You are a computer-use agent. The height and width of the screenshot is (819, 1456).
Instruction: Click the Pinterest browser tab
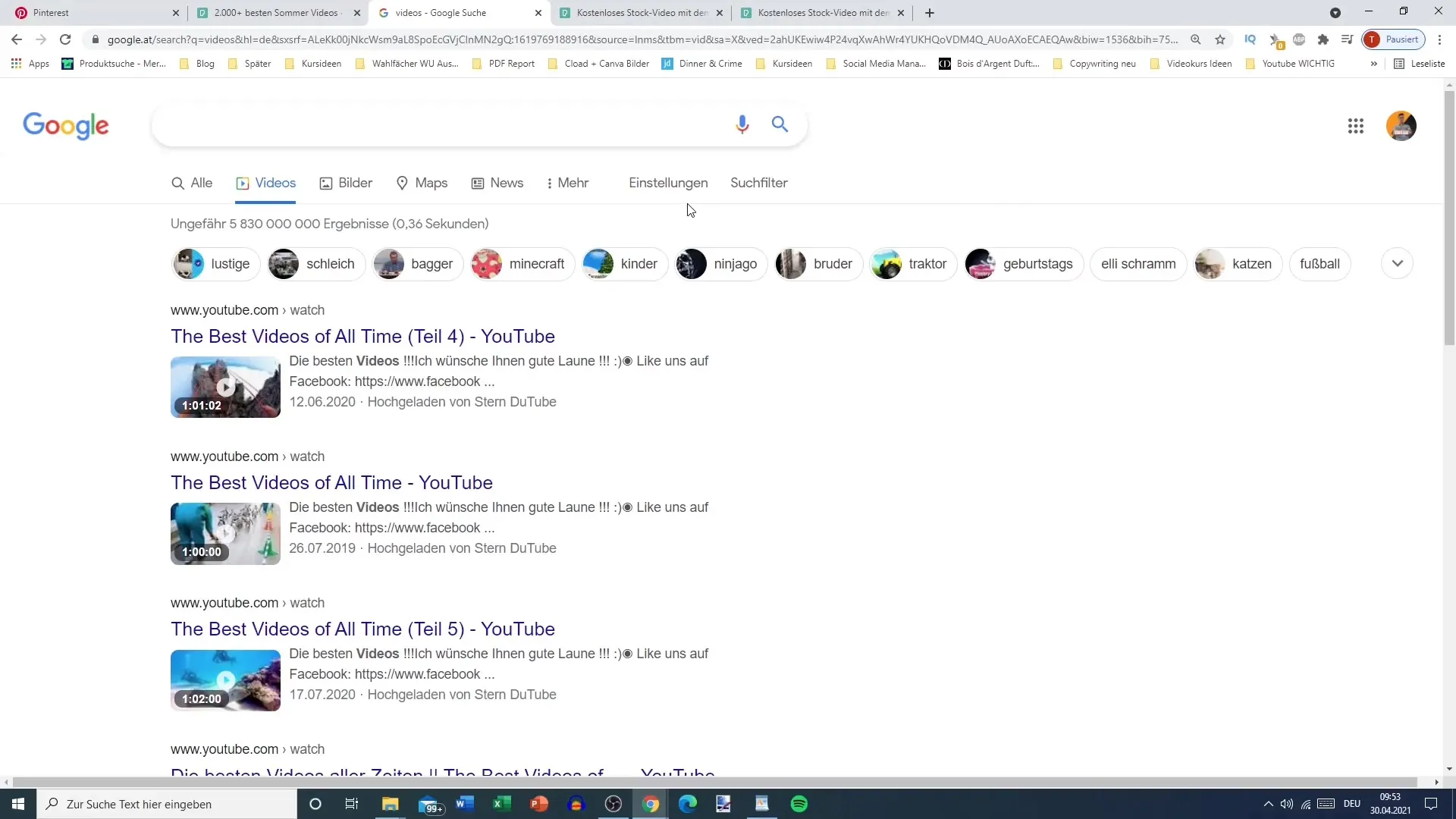point(92,12)
